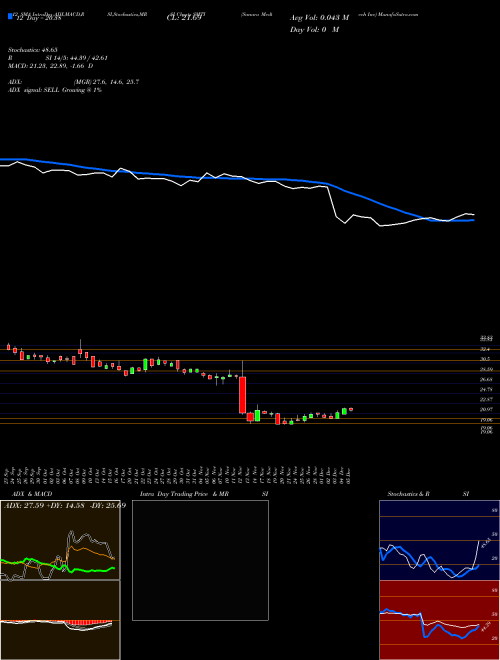Click the red MACD histogram bars
Image resolution: width=500 pixels, height=660 pixels.
88,623
